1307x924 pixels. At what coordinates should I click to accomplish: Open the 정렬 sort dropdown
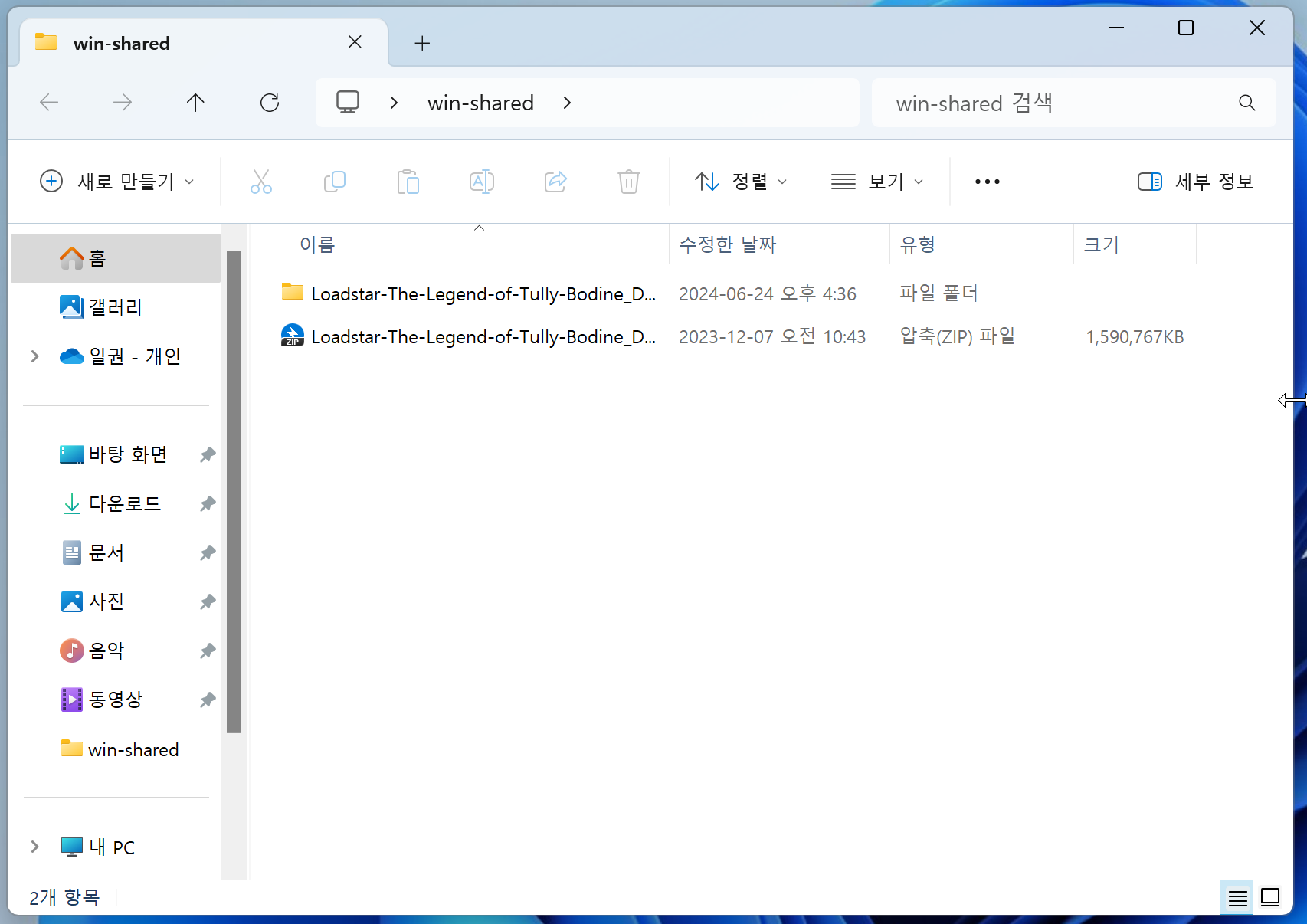(740, 182)
